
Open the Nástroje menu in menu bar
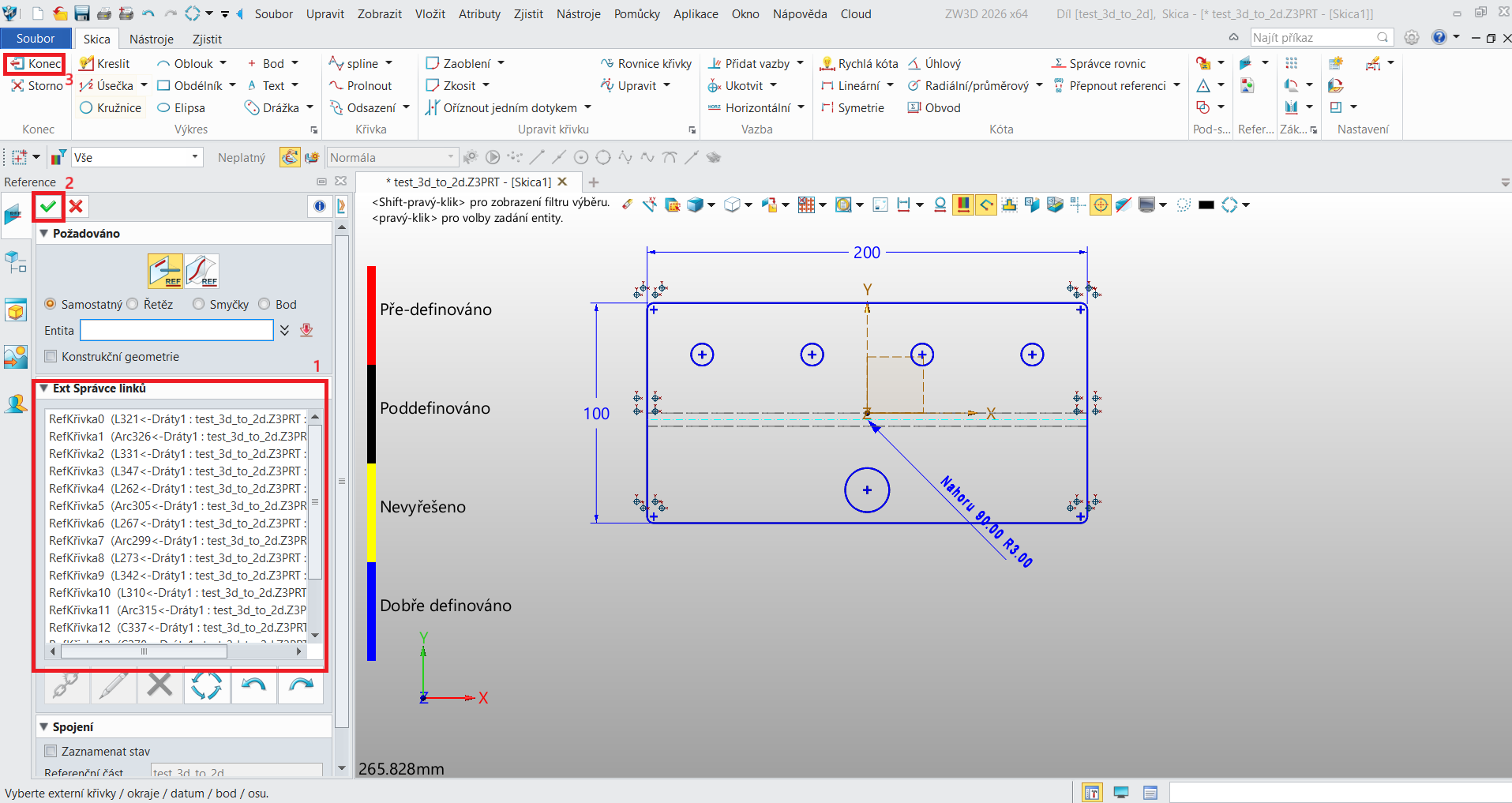coord(579,13)
